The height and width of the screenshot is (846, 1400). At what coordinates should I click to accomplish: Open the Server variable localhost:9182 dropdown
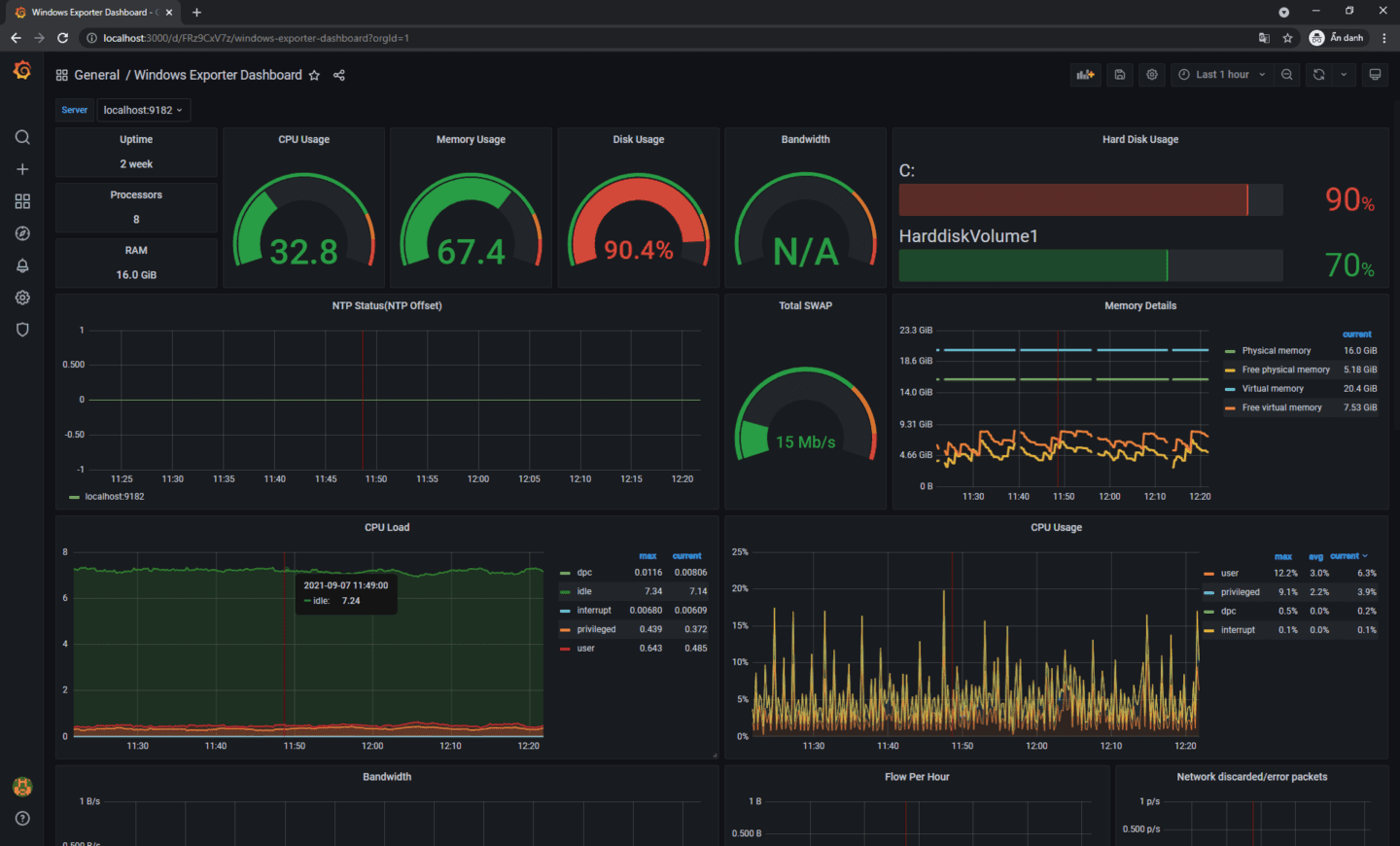click(x=143, y=109)
